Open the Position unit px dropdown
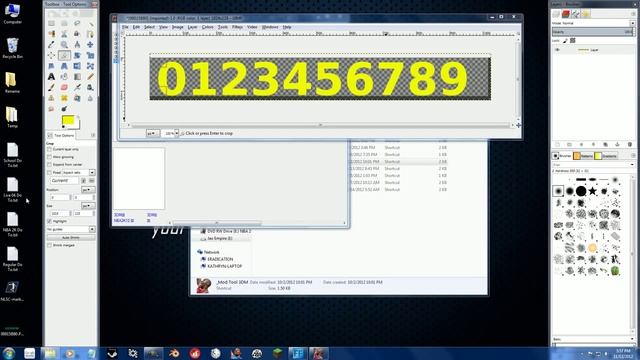This screenshot has height=360, width=640. (87, 190)
